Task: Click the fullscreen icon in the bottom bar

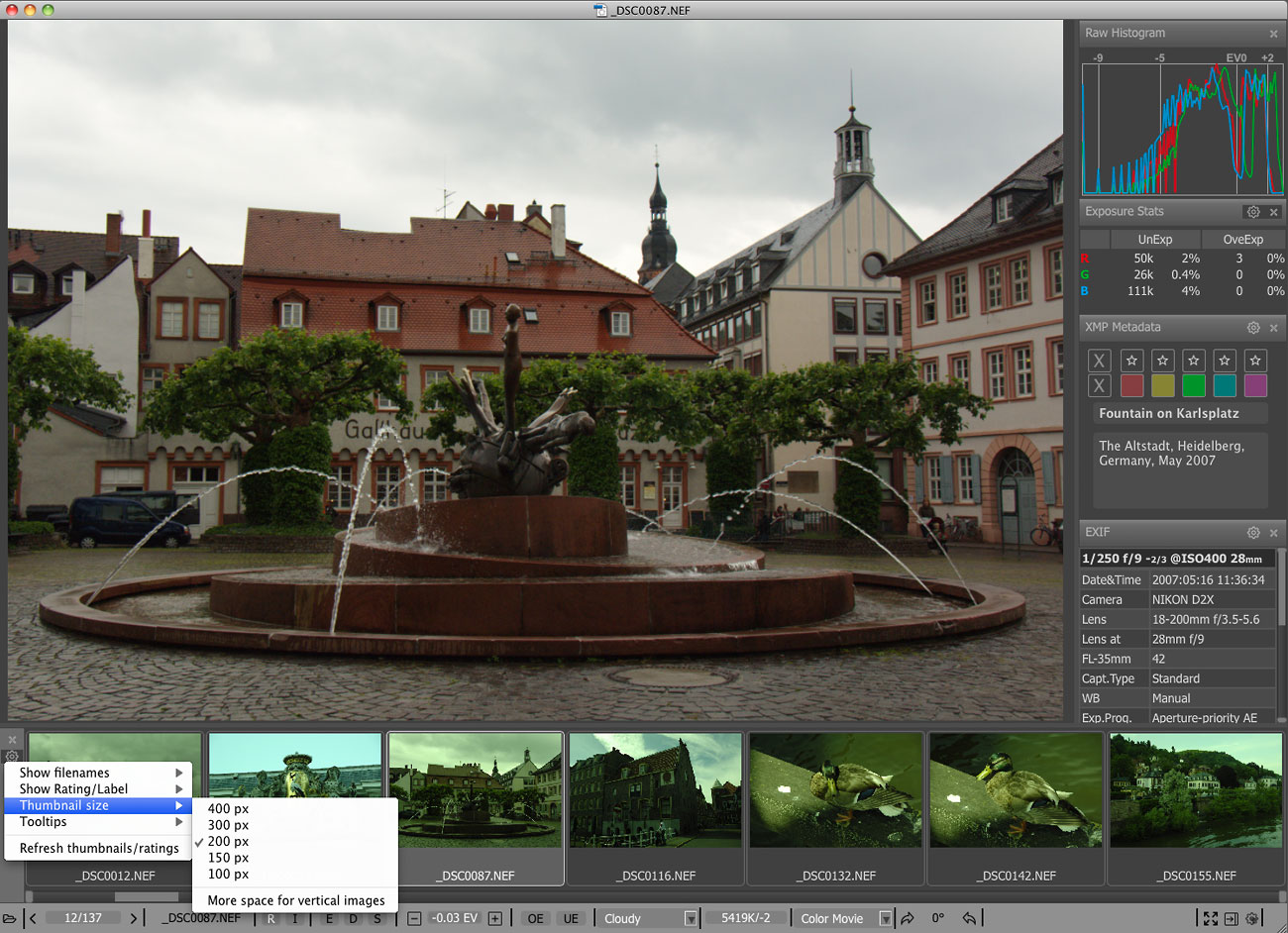Action: [1210, 918]
